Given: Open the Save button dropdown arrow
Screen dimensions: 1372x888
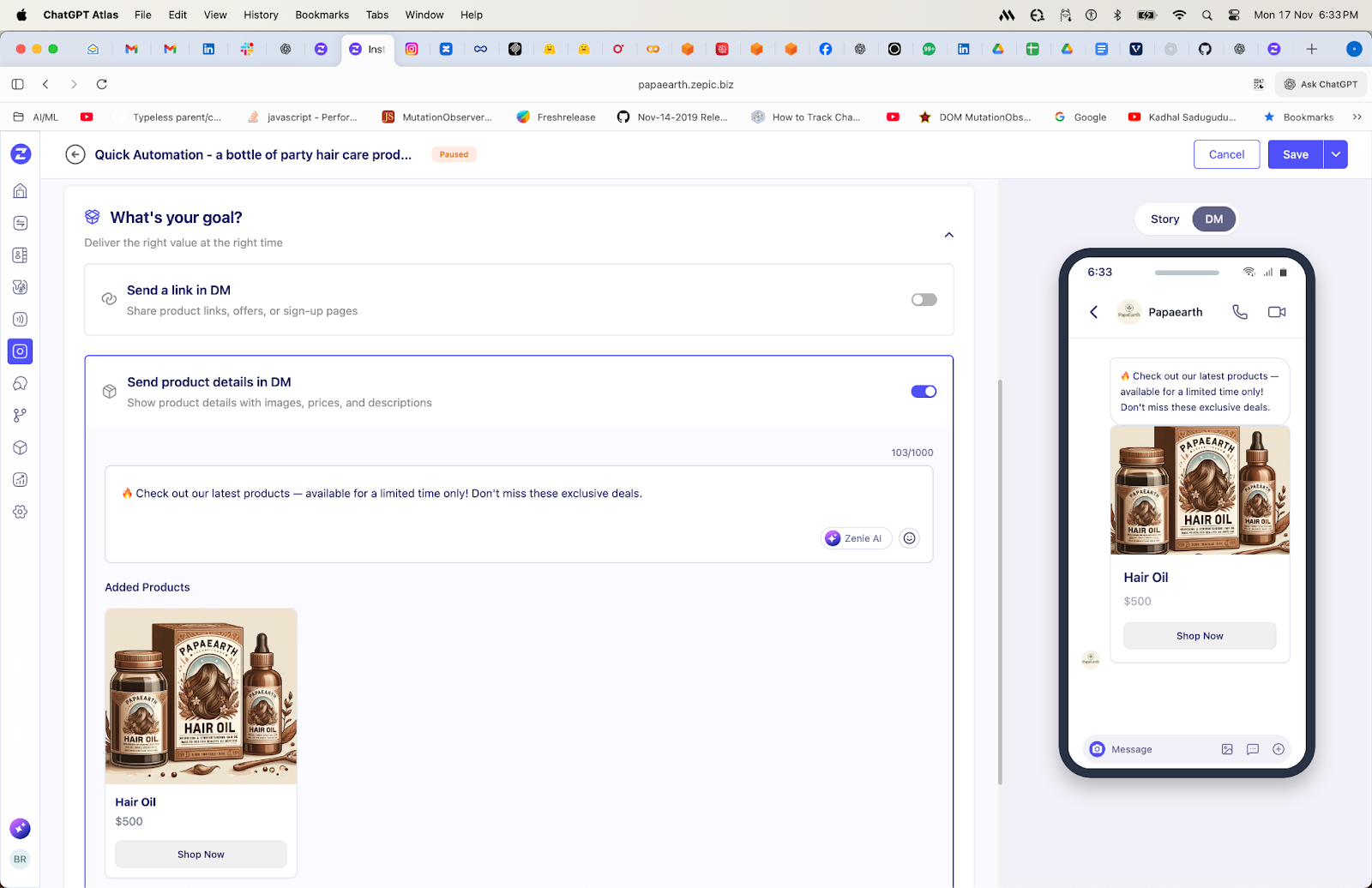Looking at the screenshot, I should click(1336, 154).
